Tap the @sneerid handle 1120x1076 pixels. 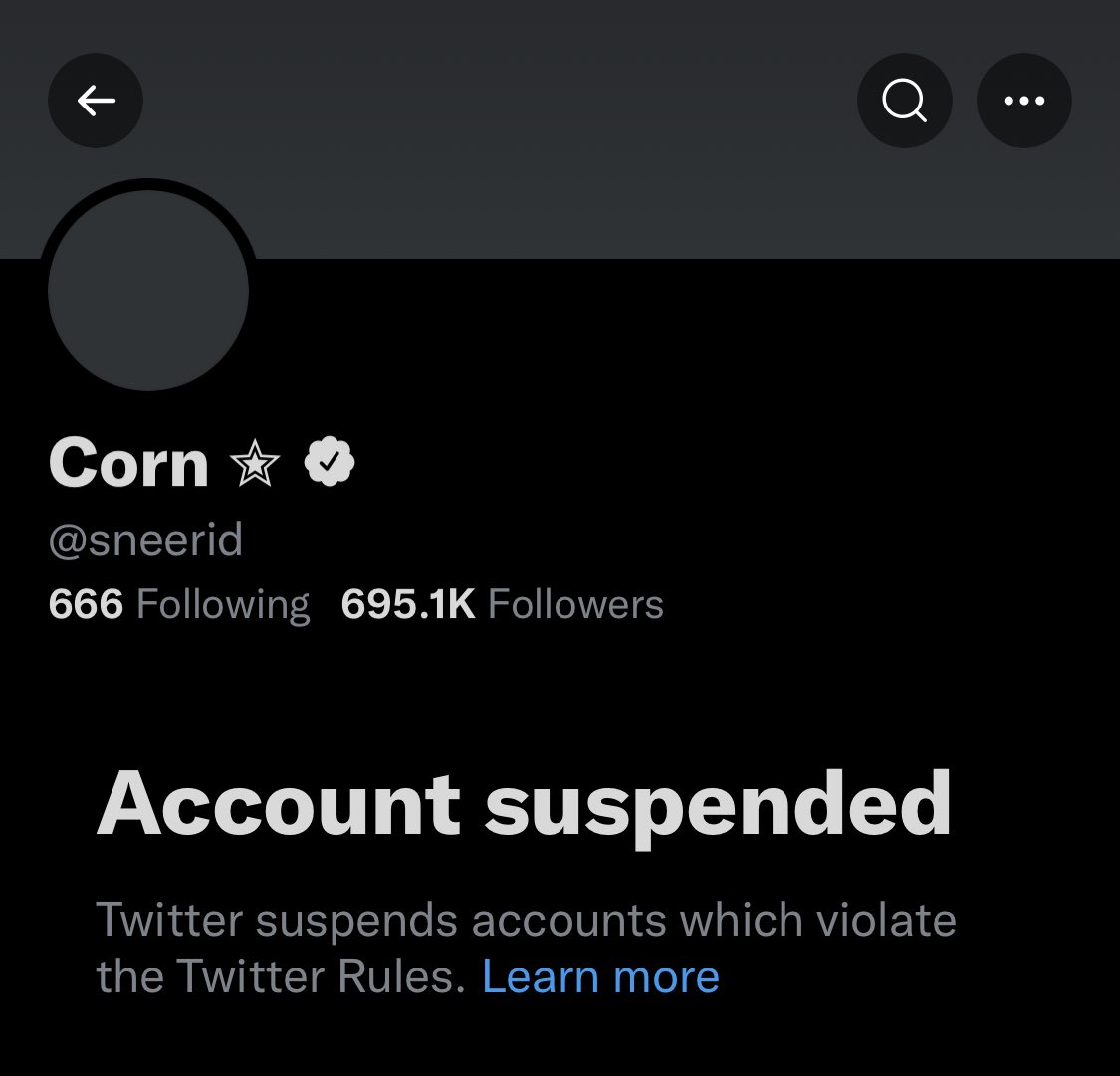click(x=145, y=540)
